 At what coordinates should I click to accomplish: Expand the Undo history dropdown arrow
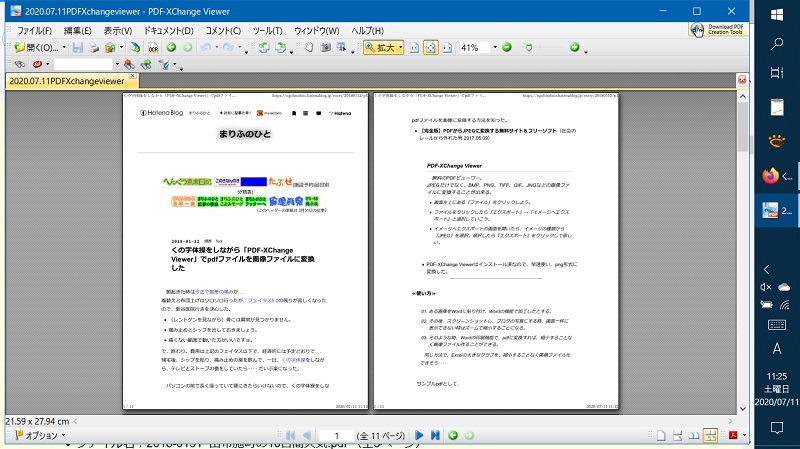coord(217,47)
